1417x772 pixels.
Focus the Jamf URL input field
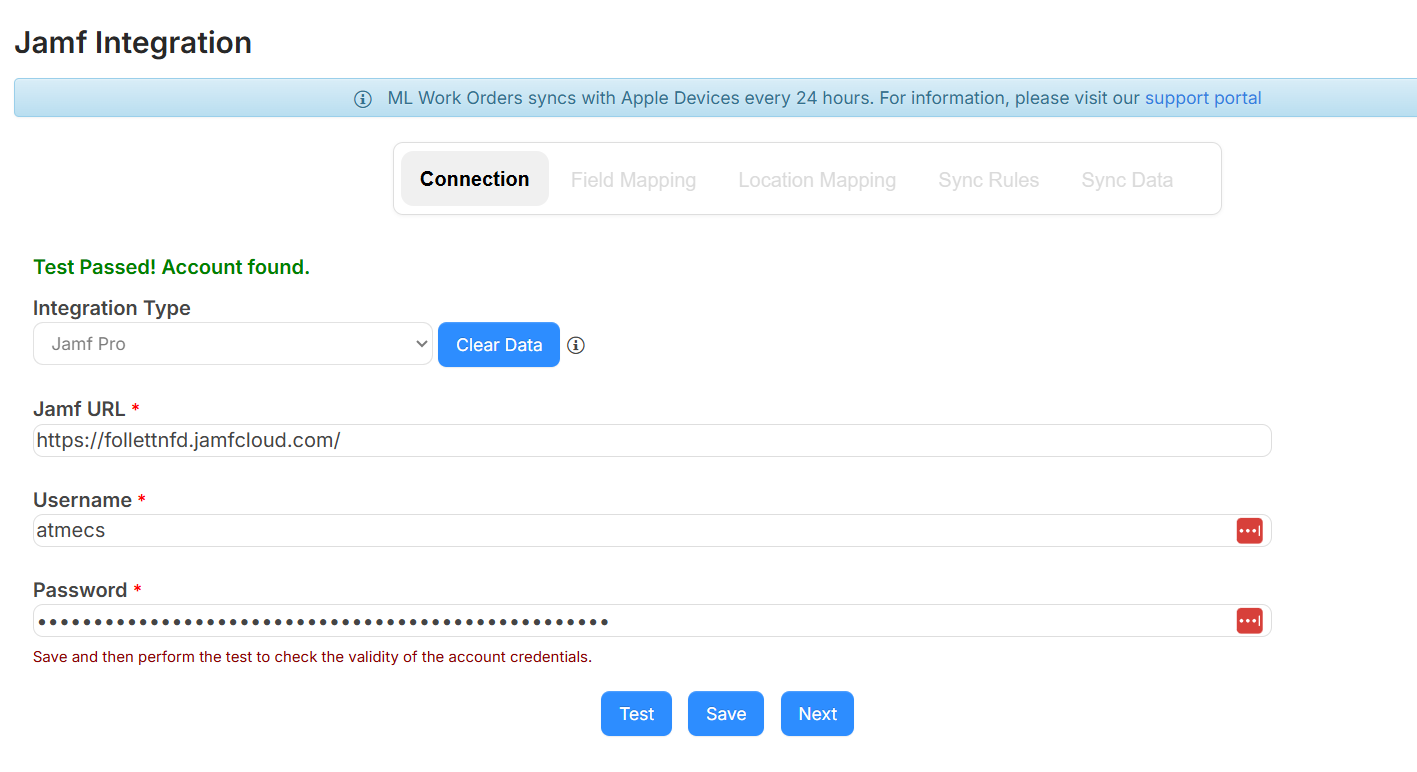tap(652, 440)
